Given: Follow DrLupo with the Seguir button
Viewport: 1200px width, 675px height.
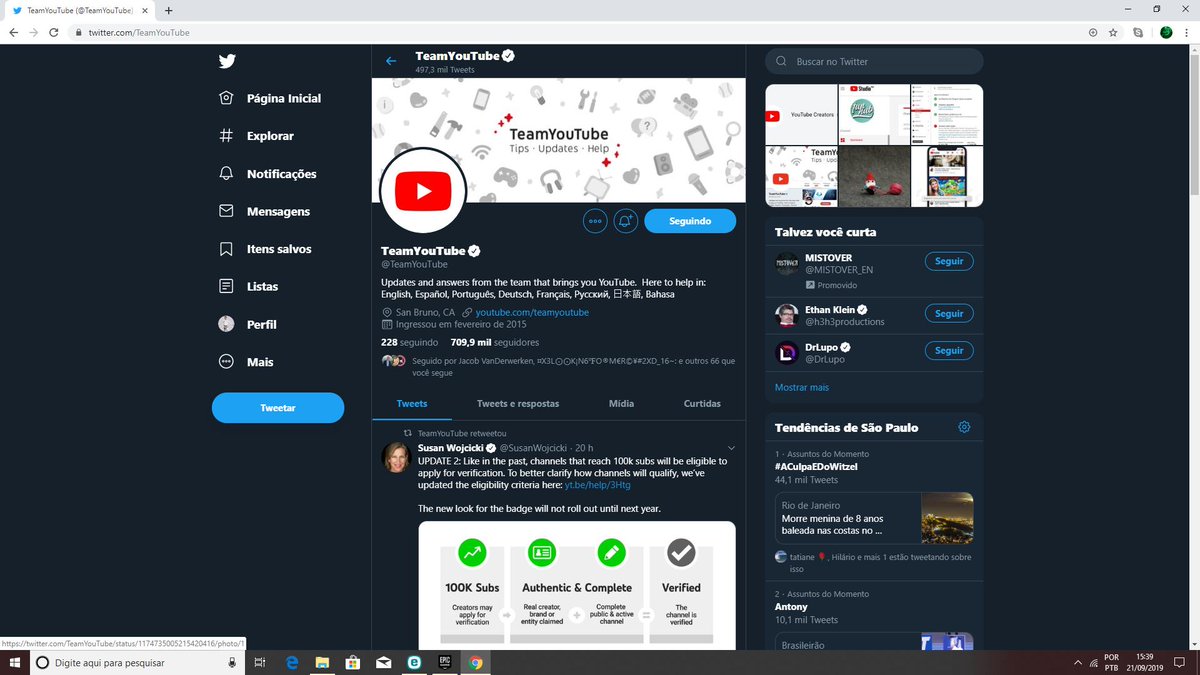Looking at the screenshot, I should [949, 351].
